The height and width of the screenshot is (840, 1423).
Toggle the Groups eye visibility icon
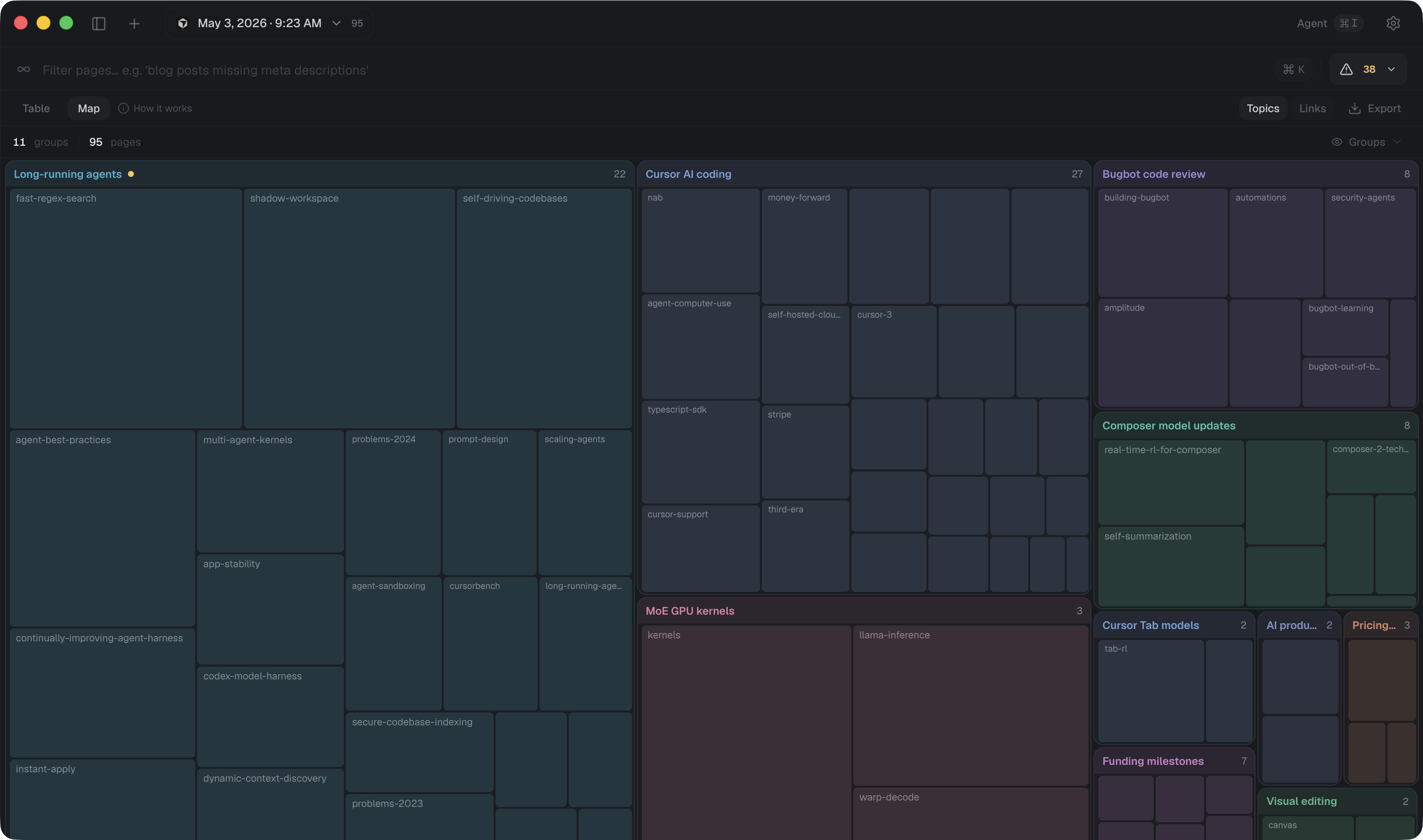(x=1337, y=142)
